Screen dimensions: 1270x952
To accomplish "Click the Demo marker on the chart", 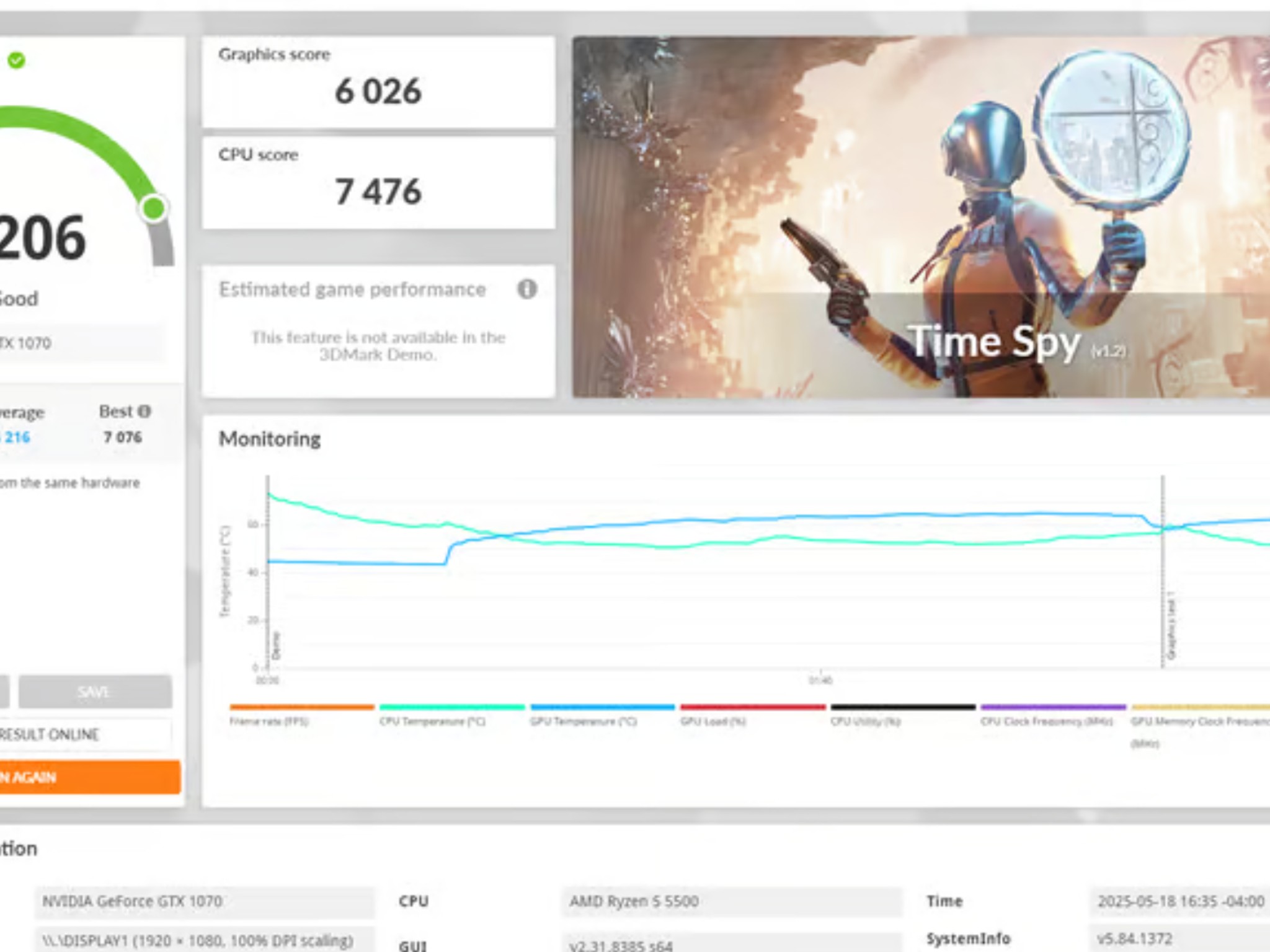I will 277,646.
